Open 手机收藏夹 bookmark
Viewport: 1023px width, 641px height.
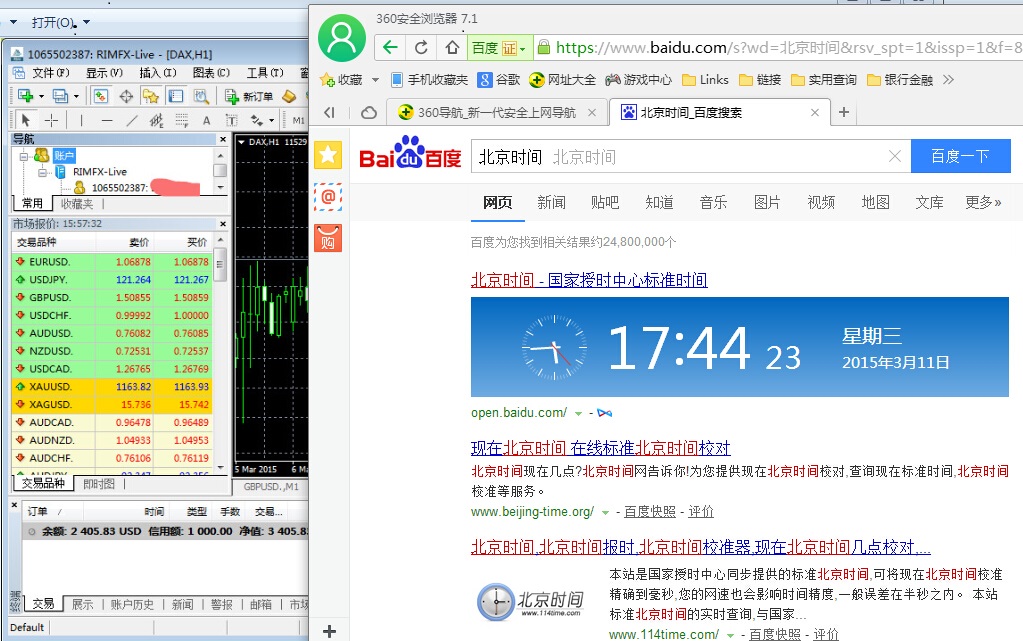click(x=429, y=80)
